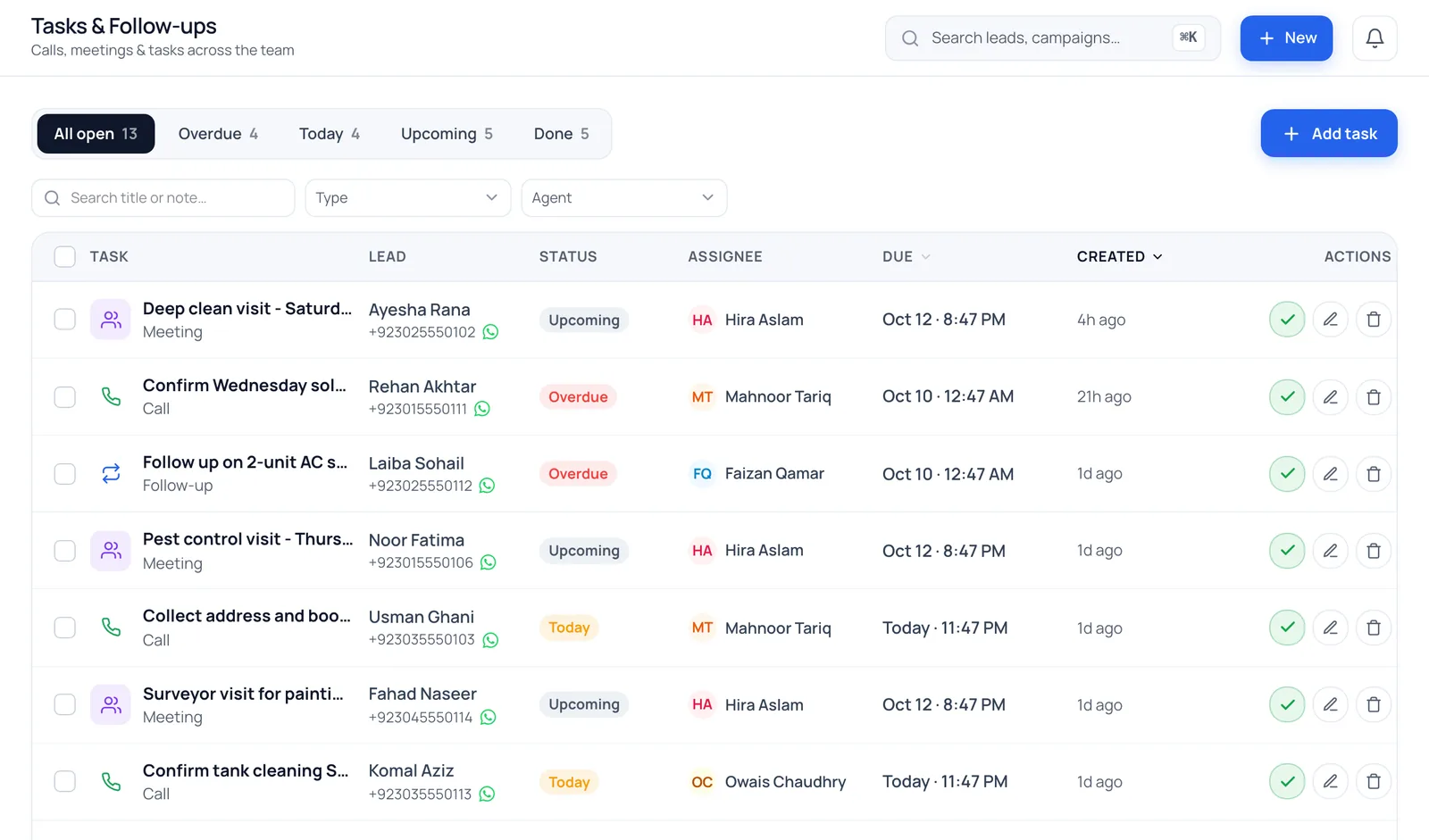Sort tasks by Due column

(906, 257)
